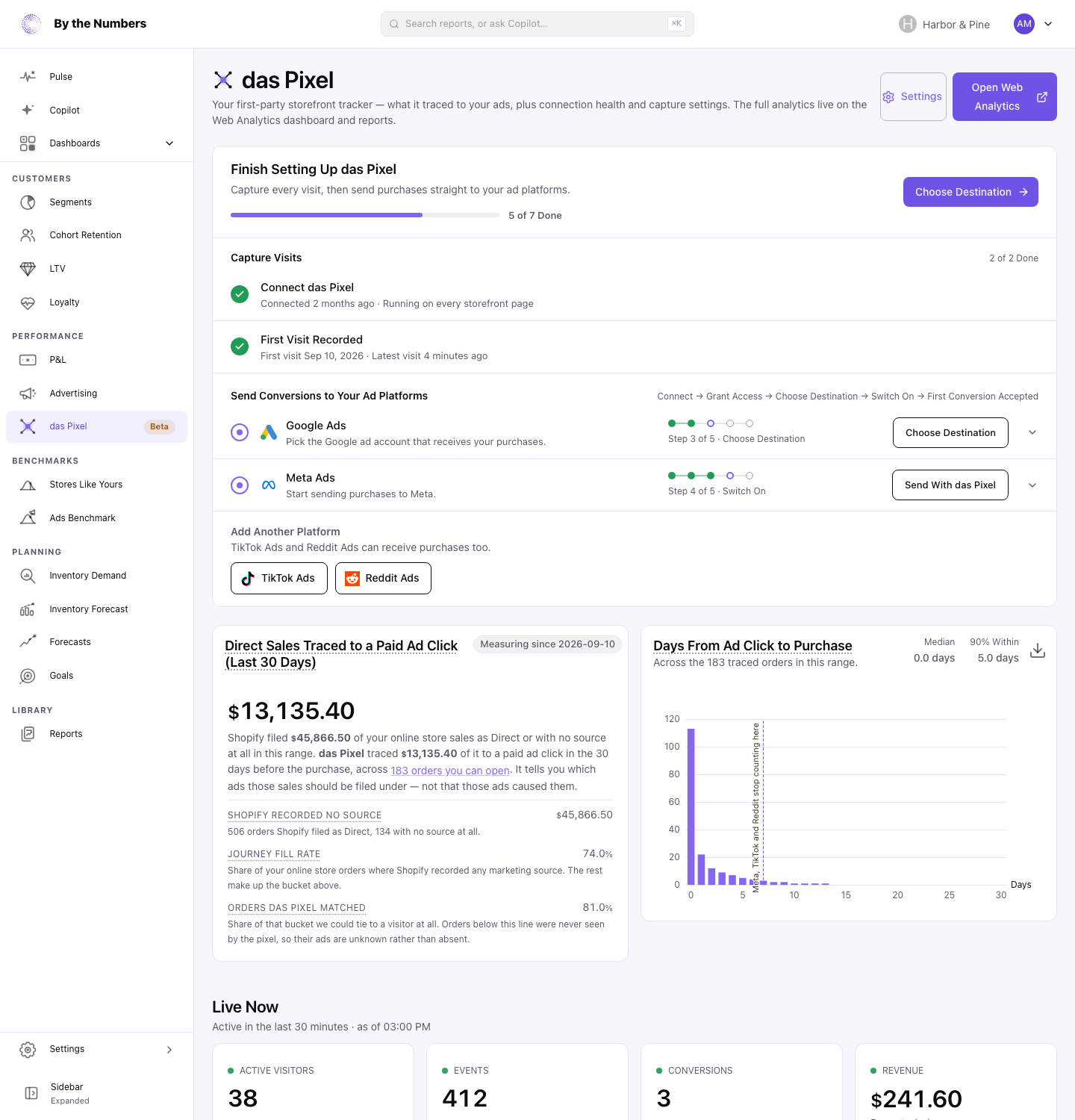Open Inventory Forecast chart icon
The width and height of the screenshot is (1075, 1120).
28,609
